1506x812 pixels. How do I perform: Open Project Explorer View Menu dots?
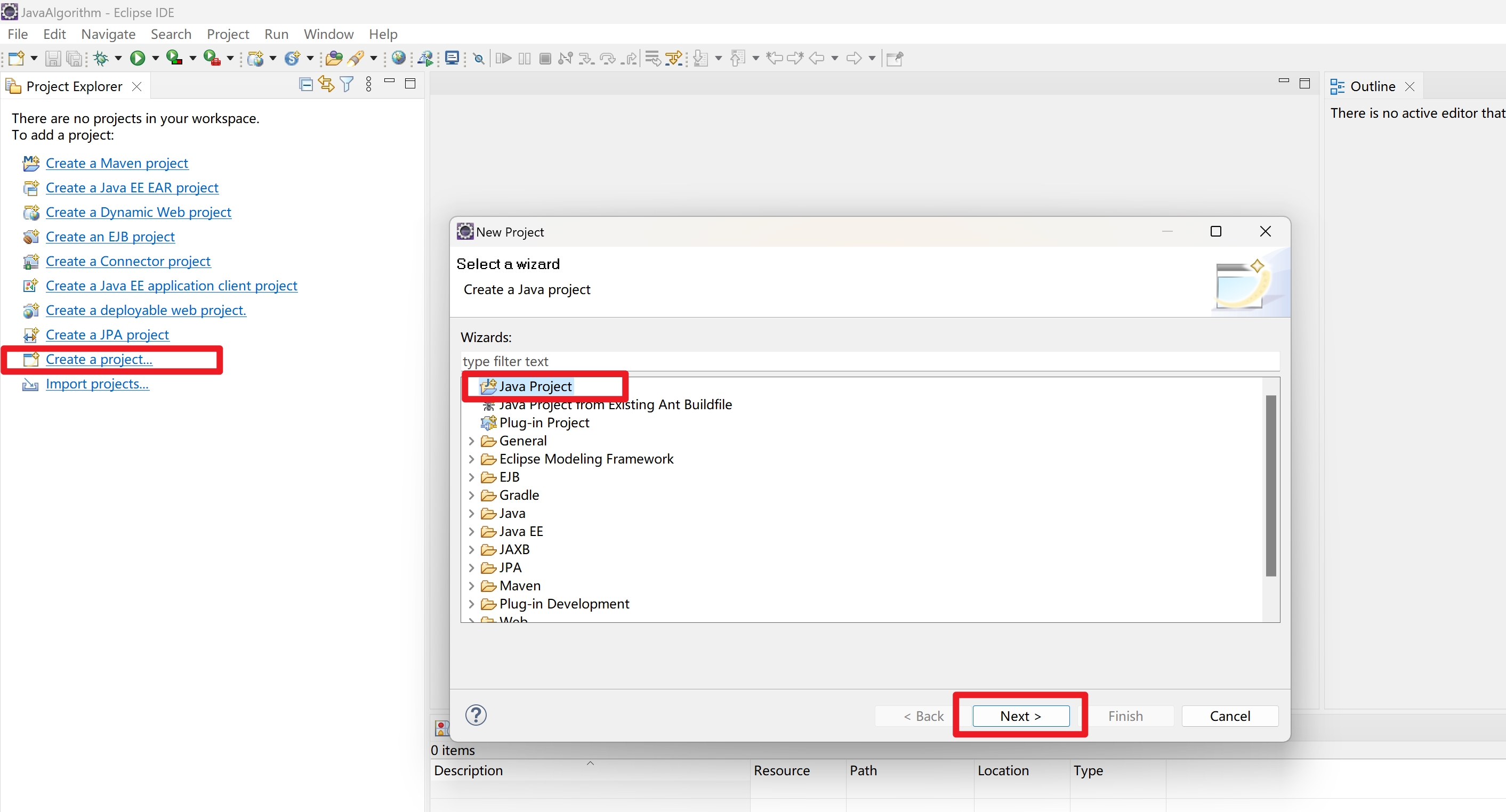(x=368, y=85)
